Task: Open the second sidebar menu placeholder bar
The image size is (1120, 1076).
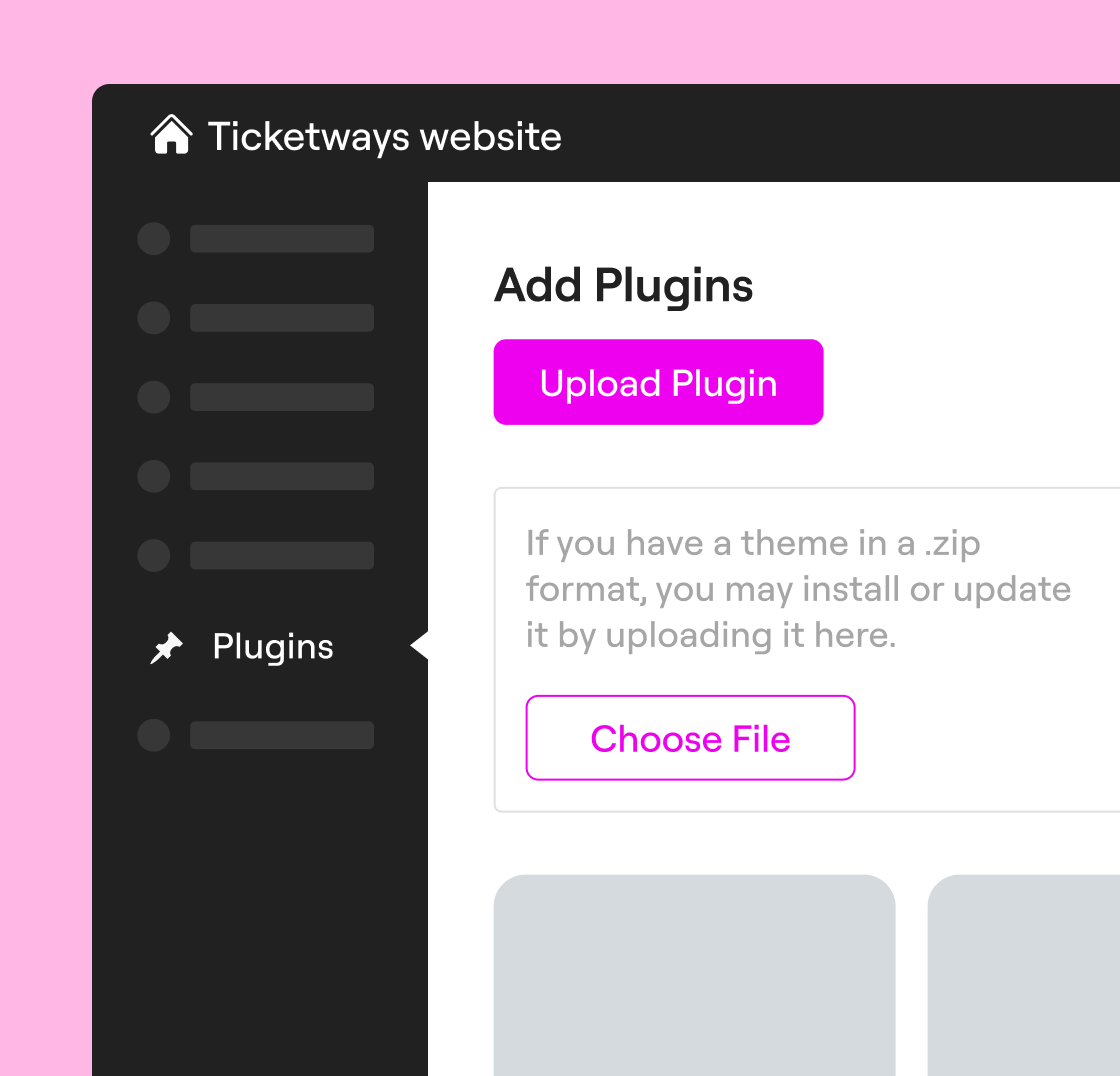Action: (282, 318)
